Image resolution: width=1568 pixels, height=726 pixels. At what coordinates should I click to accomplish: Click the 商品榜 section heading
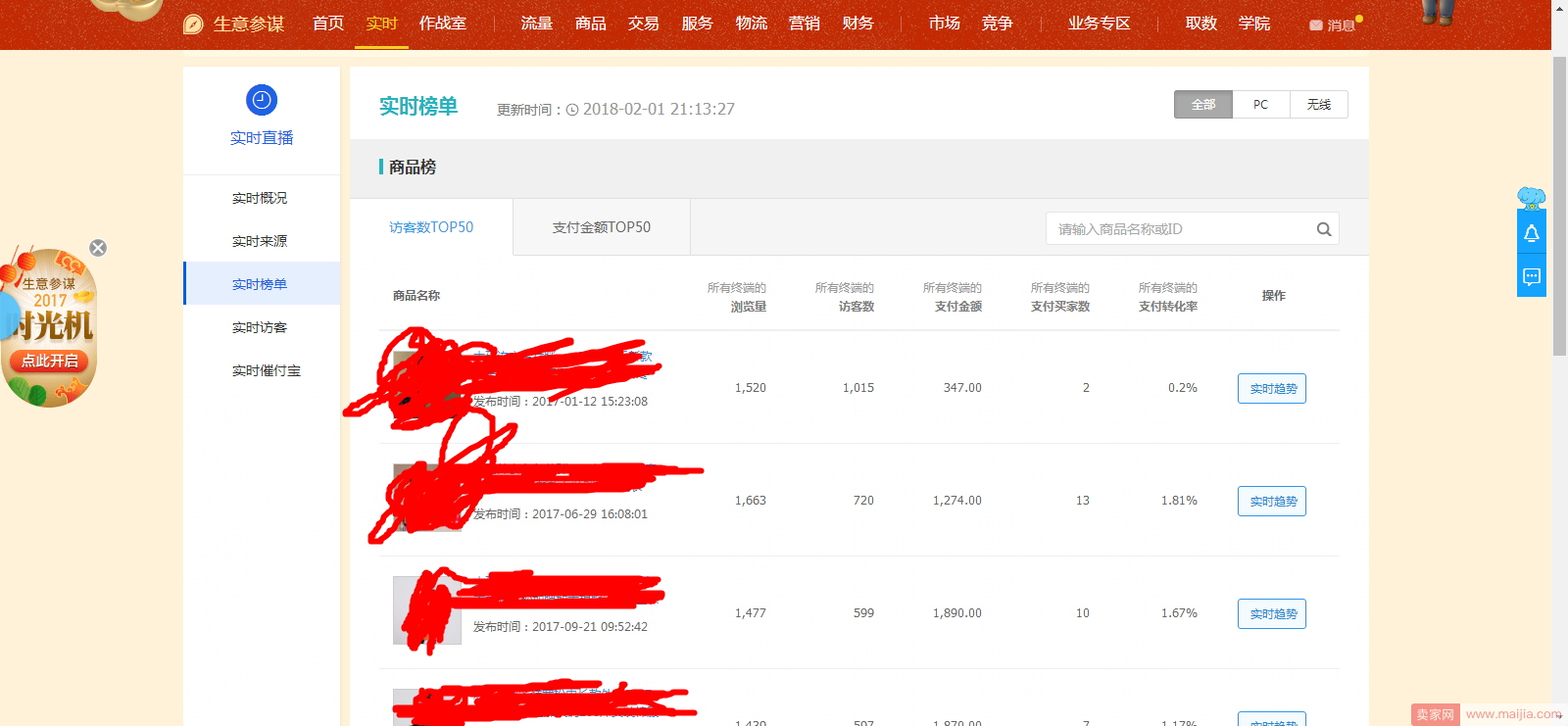click(413, 168)
